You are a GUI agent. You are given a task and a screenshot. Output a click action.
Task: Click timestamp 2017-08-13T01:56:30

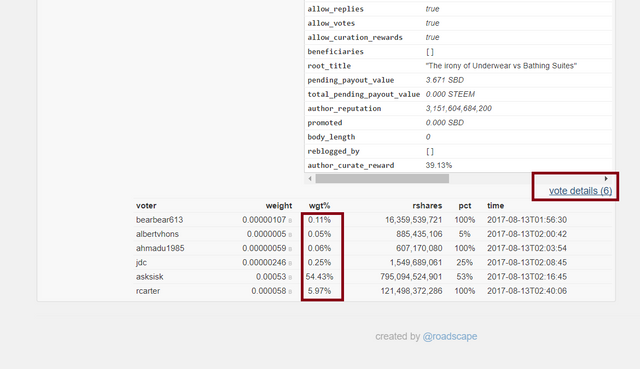click(527, 220)
